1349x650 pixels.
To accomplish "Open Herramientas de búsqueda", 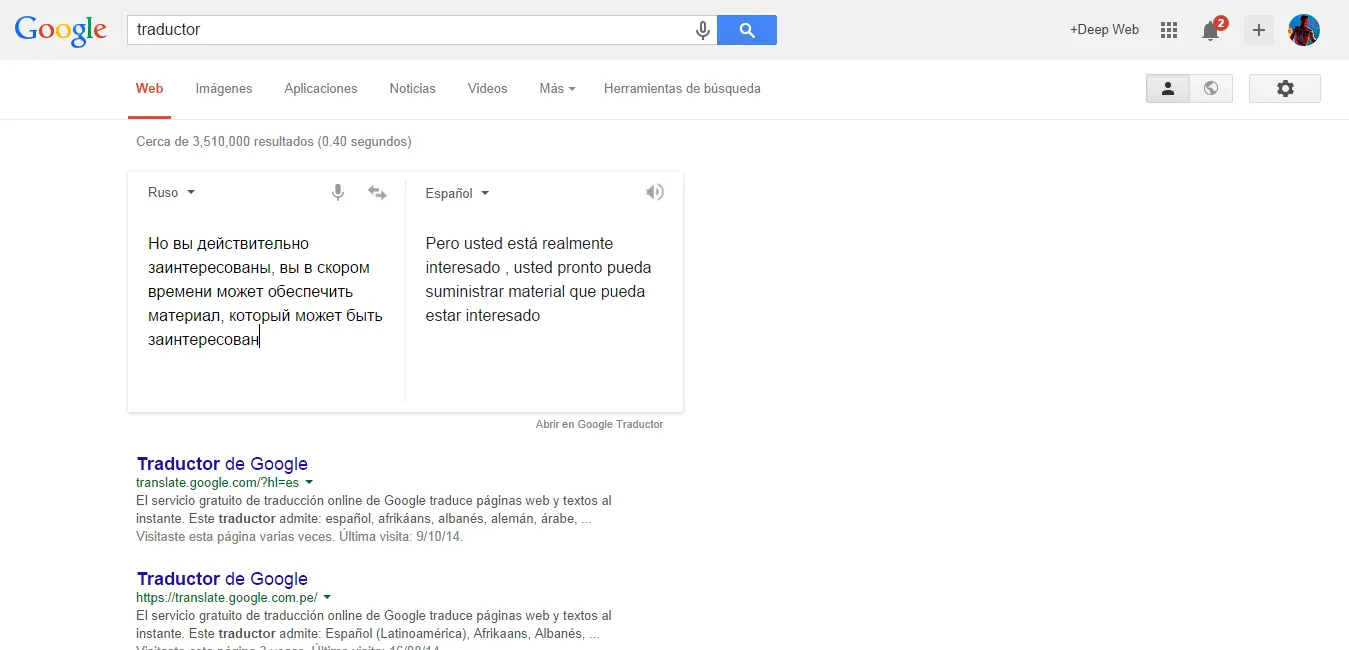I will click(682, 88).
